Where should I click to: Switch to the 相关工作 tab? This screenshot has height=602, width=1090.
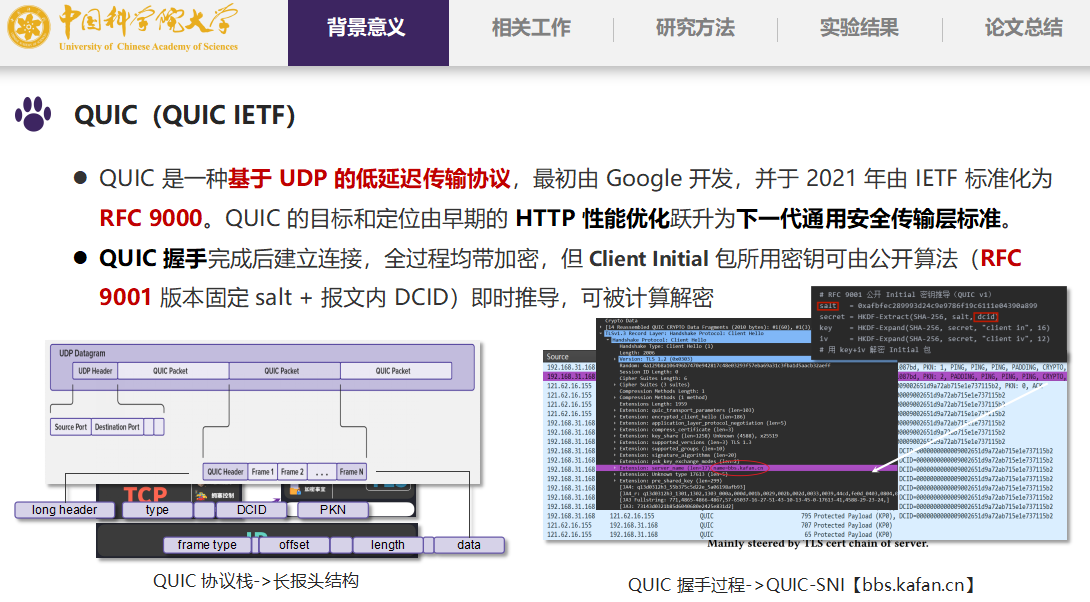(531, 28)
